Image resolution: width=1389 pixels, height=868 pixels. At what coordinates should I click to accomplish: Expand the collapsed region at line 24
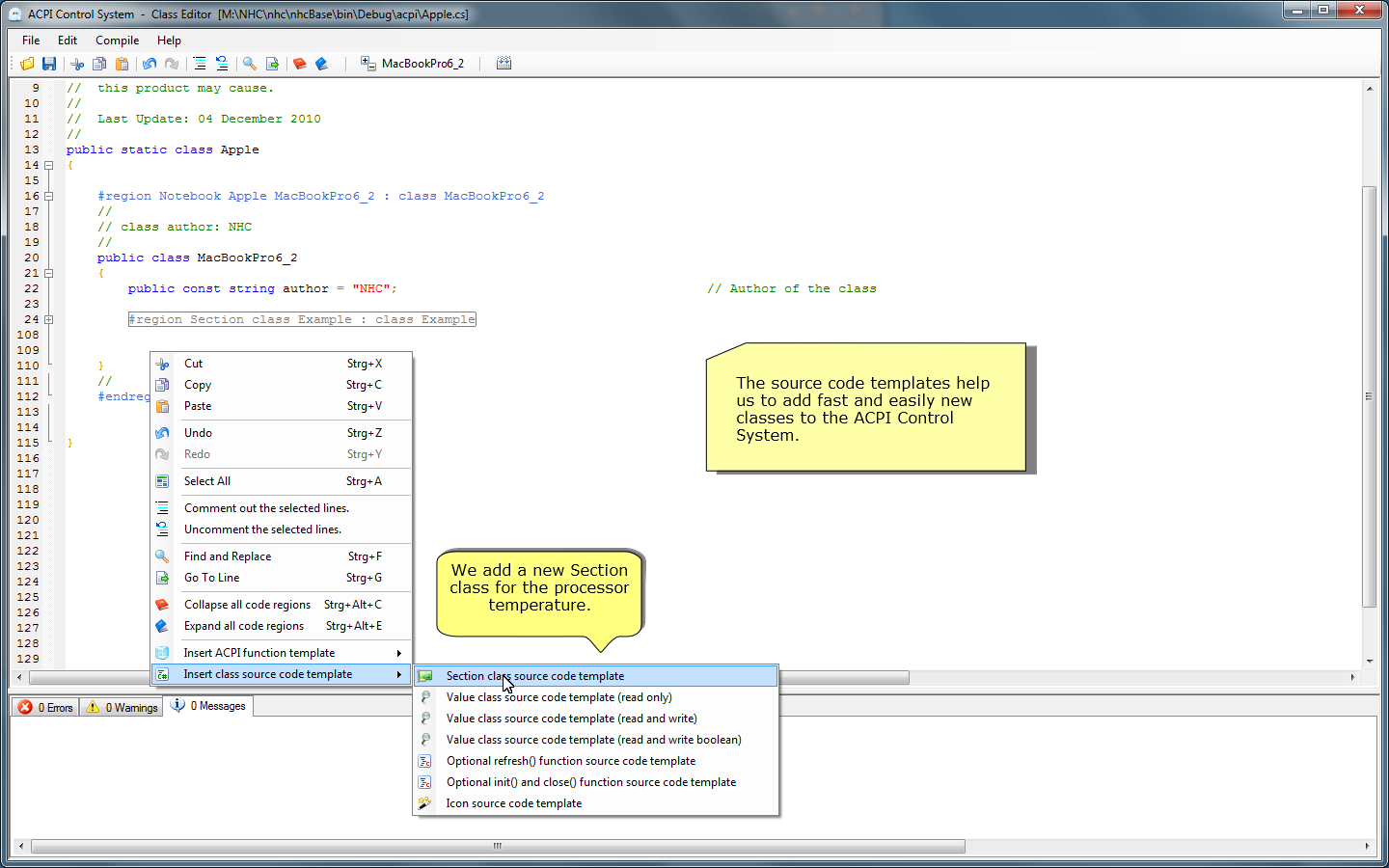48,319
